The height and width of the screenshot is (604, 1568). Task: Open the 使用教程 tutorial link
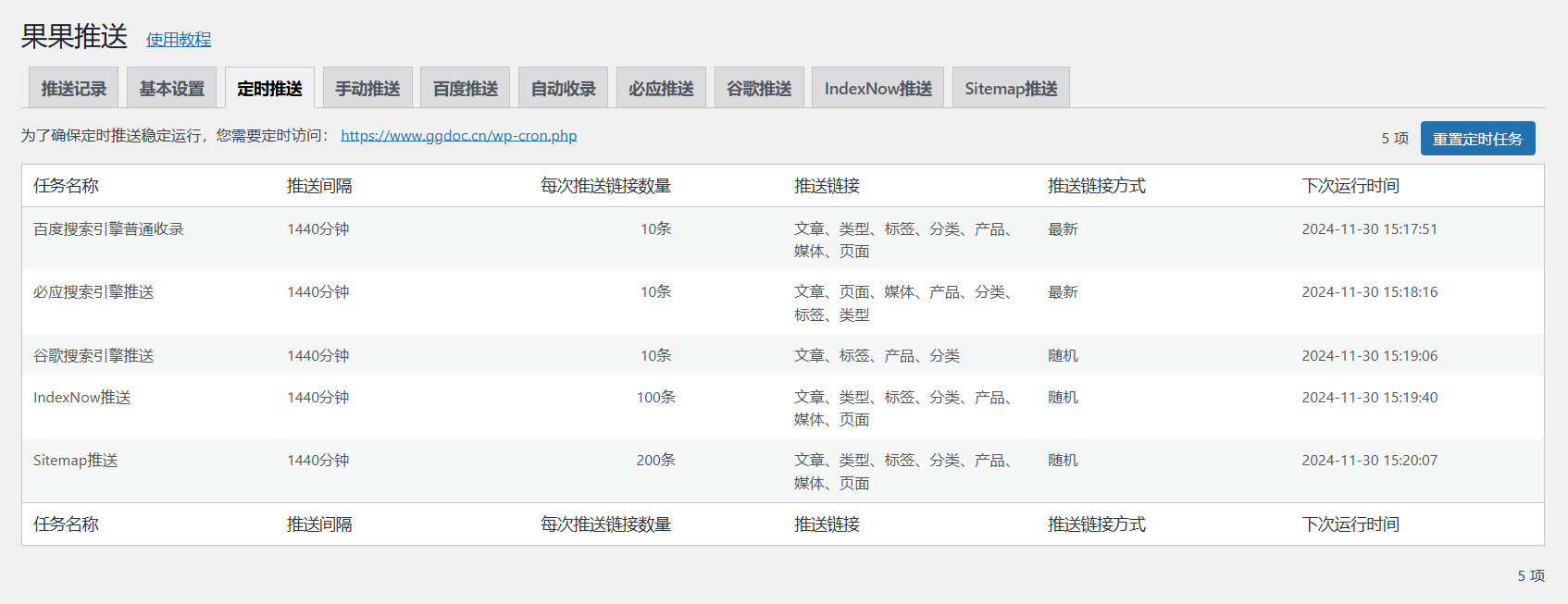click(x=179, y=40)
